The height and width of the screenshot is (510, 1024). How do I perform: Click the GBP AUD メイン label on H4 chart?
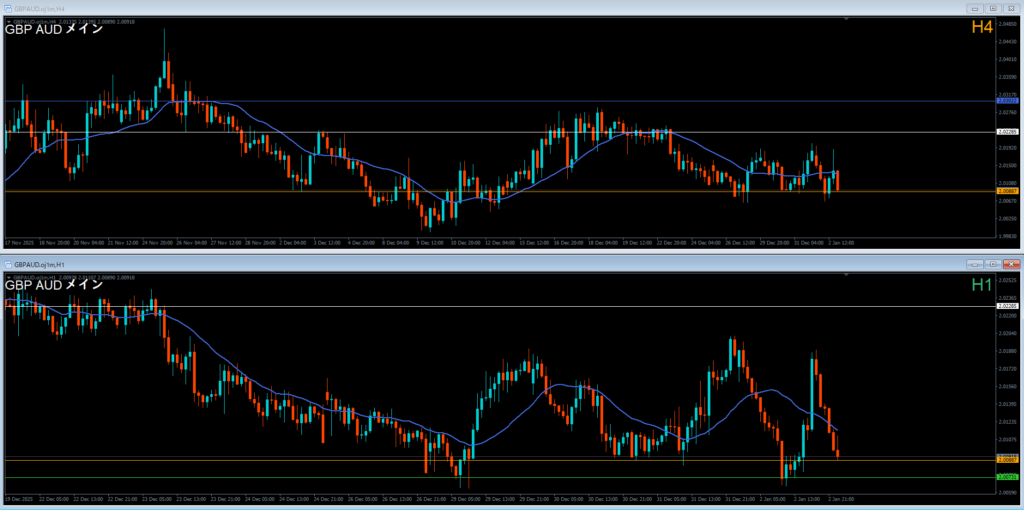[x=54, y=28]
